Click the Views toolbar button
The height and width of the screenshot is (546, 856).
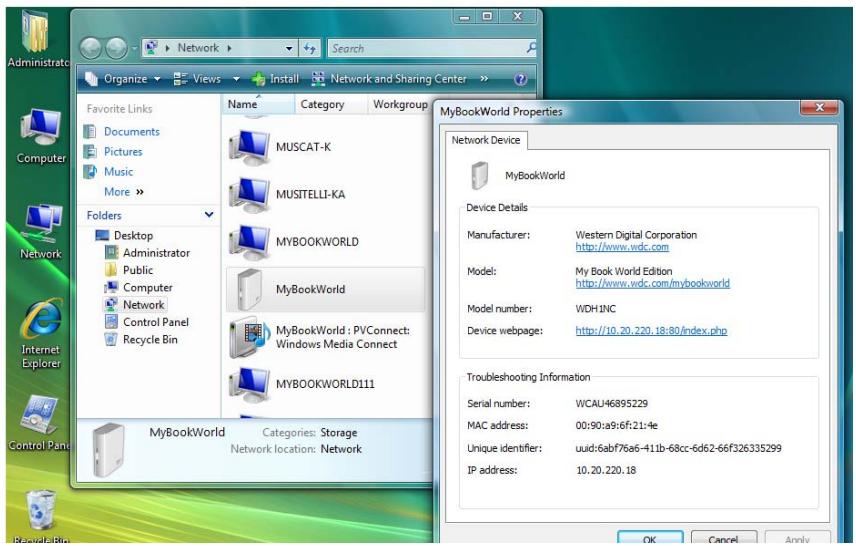click(x=197, y=79)
